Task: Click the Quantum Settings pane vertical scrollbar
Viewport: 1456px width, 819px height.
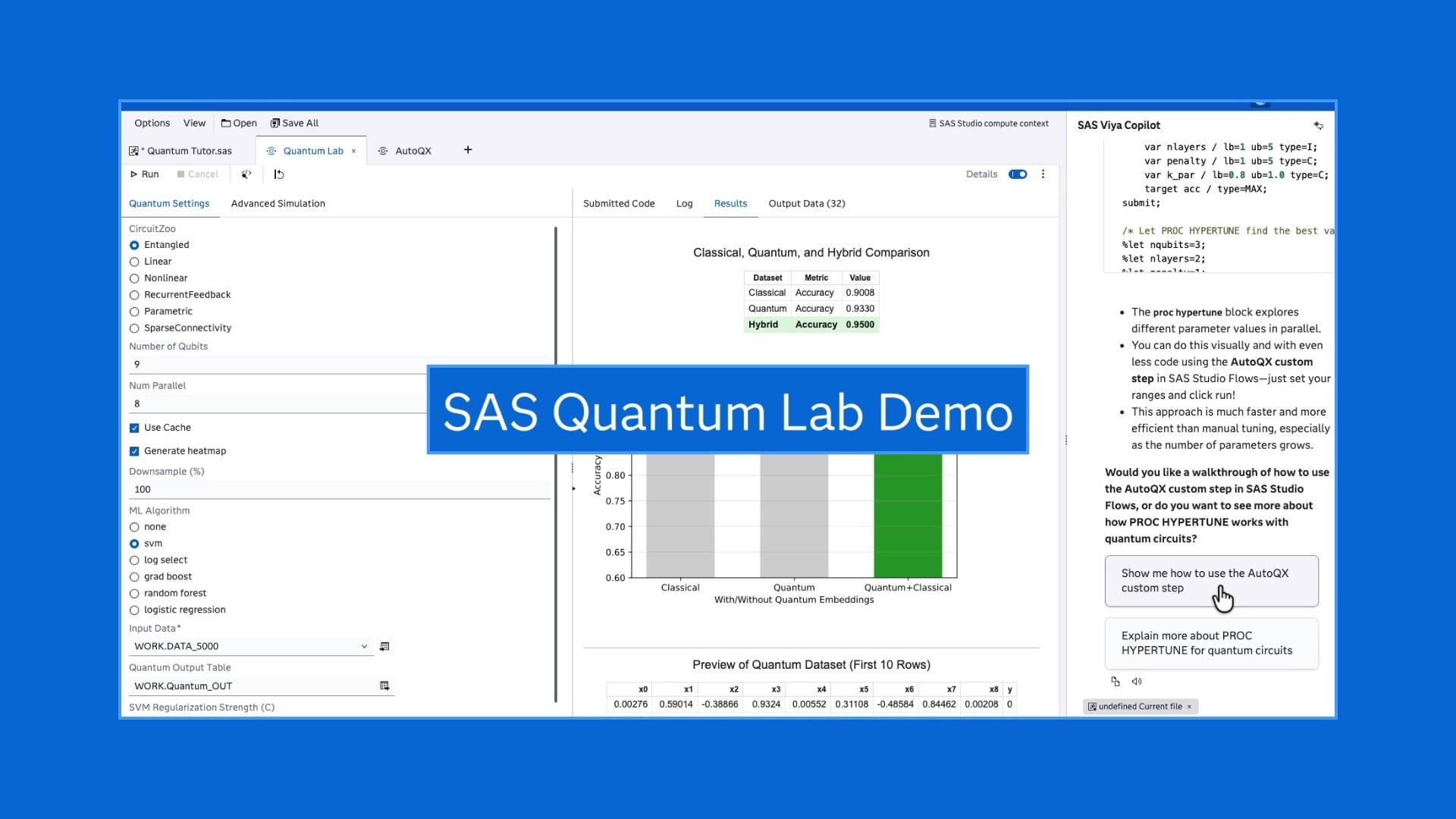Action: [x=556, y=464]
